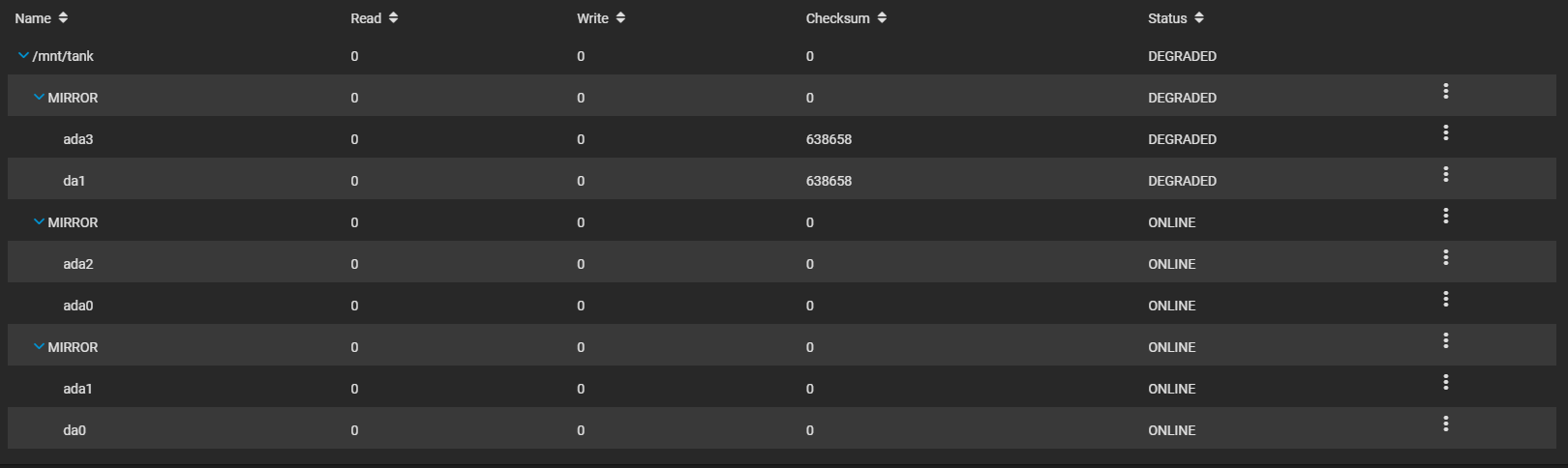This screenshot has height=468, width=1568.
Task: Open options menu for da0 disk
Action: 1445,424
